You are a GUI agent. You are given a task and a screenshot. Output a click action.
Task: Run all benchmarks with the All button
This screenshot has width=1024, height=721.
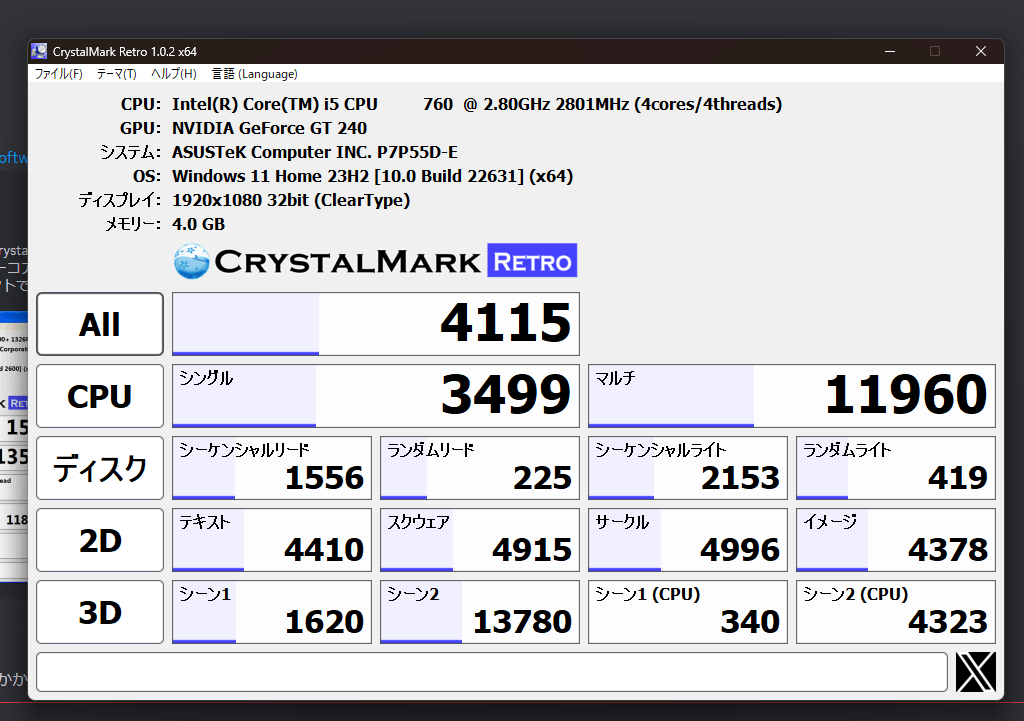click(100, 324)
